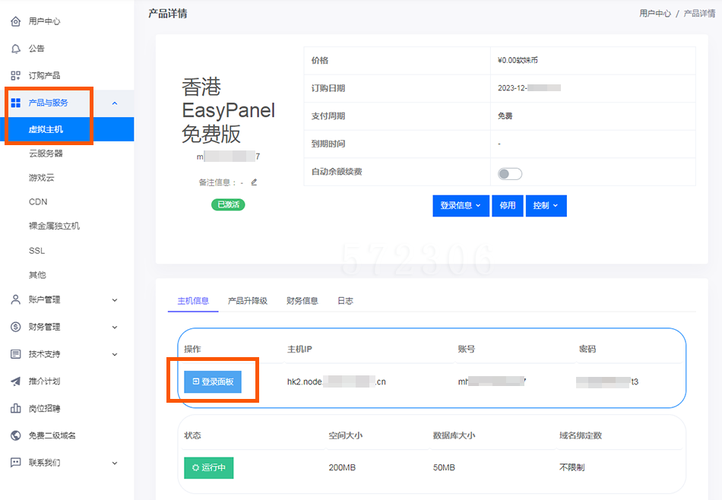Click the pencil icon beside 备注信息
This screenshot has width=722, height=500.
point(254,182)
